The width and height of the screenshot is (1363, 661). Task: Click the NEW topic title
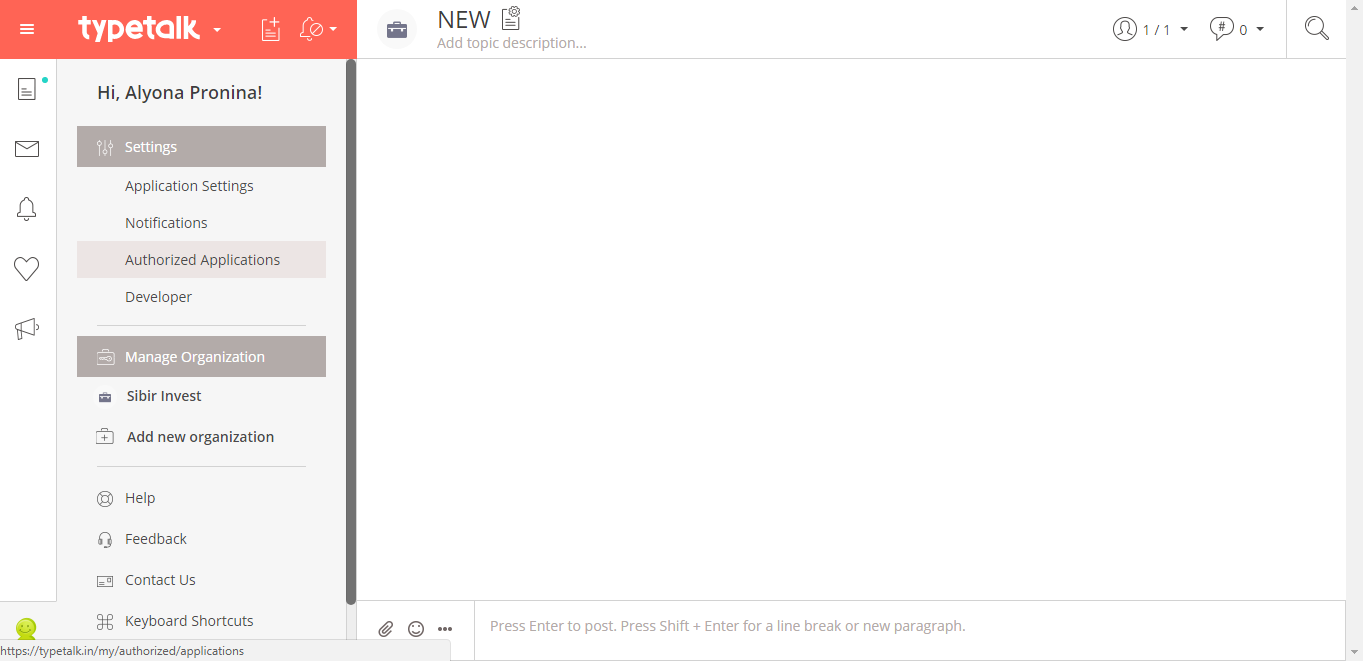click(x=464, y=19)
